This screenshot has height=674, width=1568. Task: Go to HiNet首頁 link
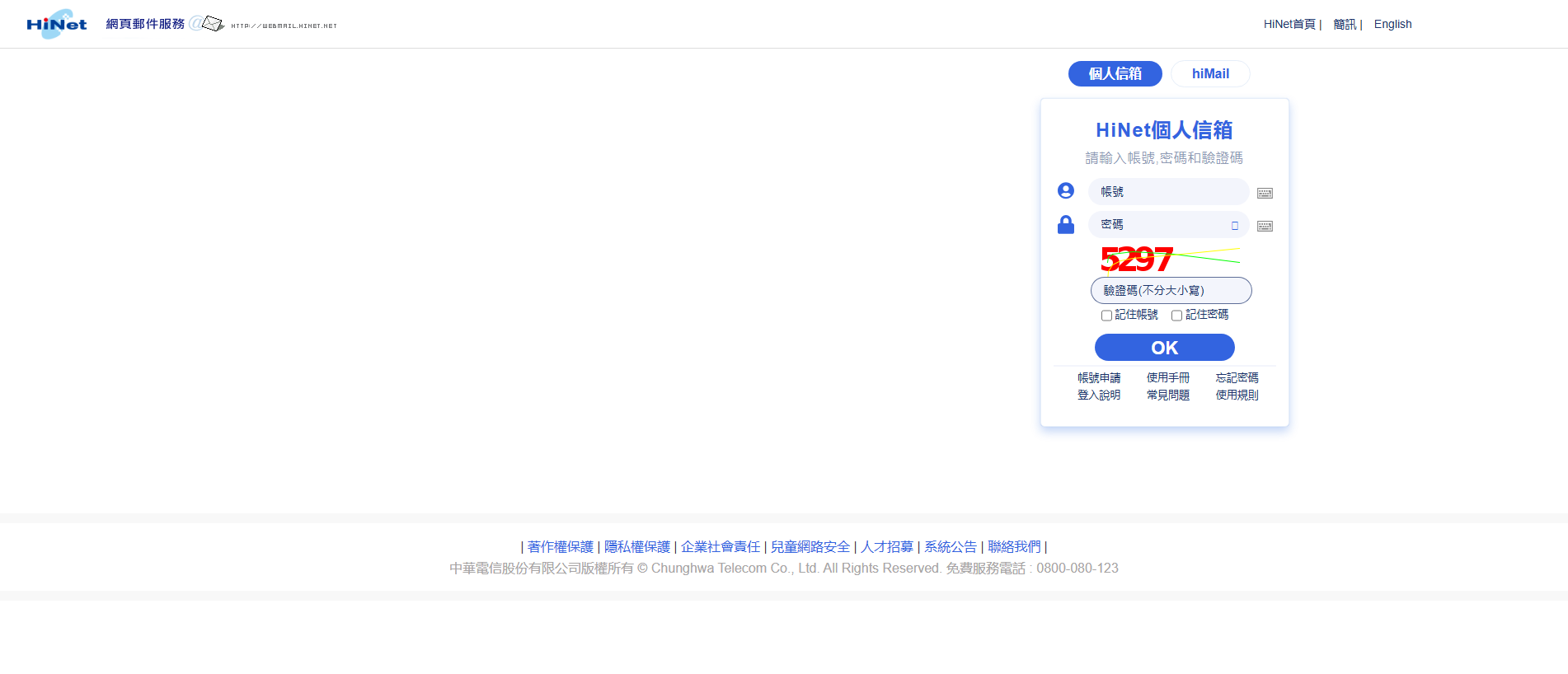click(x=1289, y=24)
